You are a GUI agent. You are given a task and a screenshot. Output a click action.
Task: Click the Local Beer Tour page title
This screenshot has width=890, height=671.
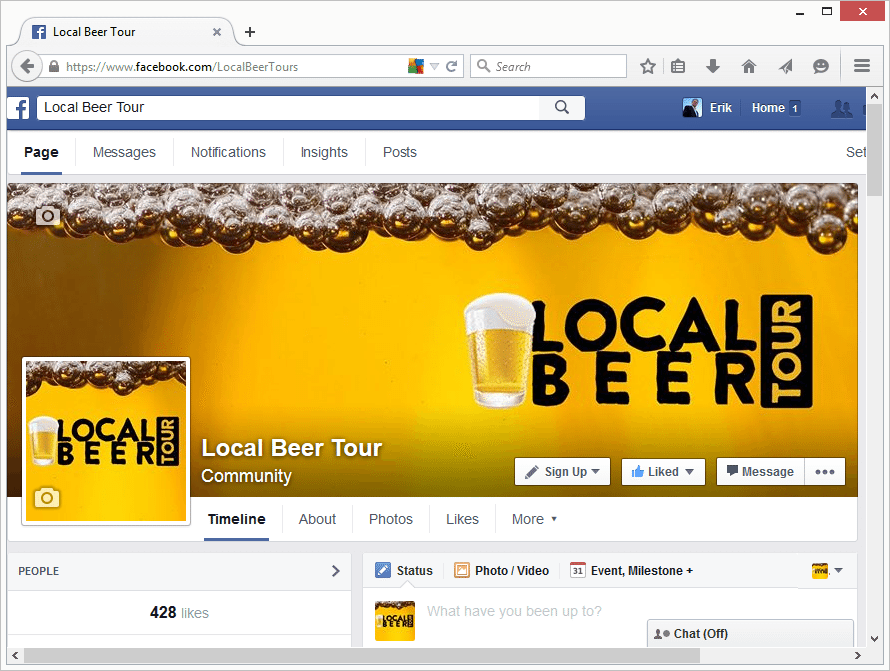point(292,448)
